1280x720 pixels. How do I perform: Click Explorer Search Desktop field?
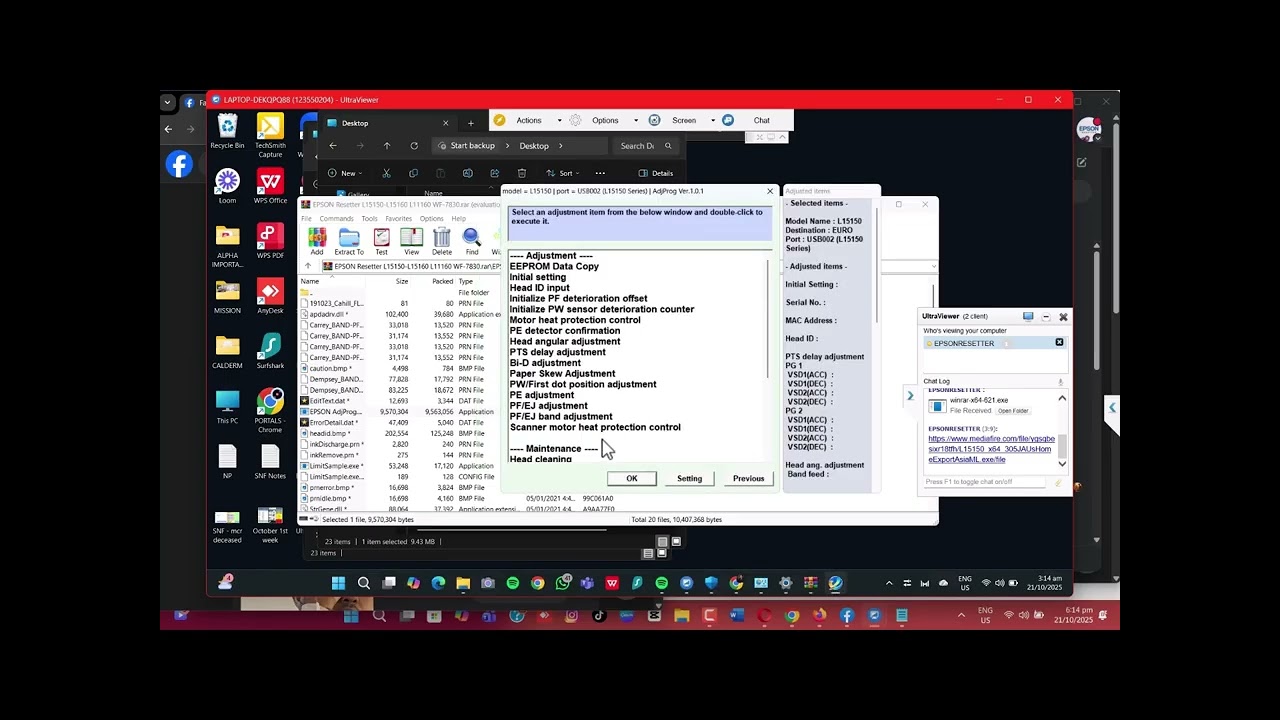click(x=645, y=146)
